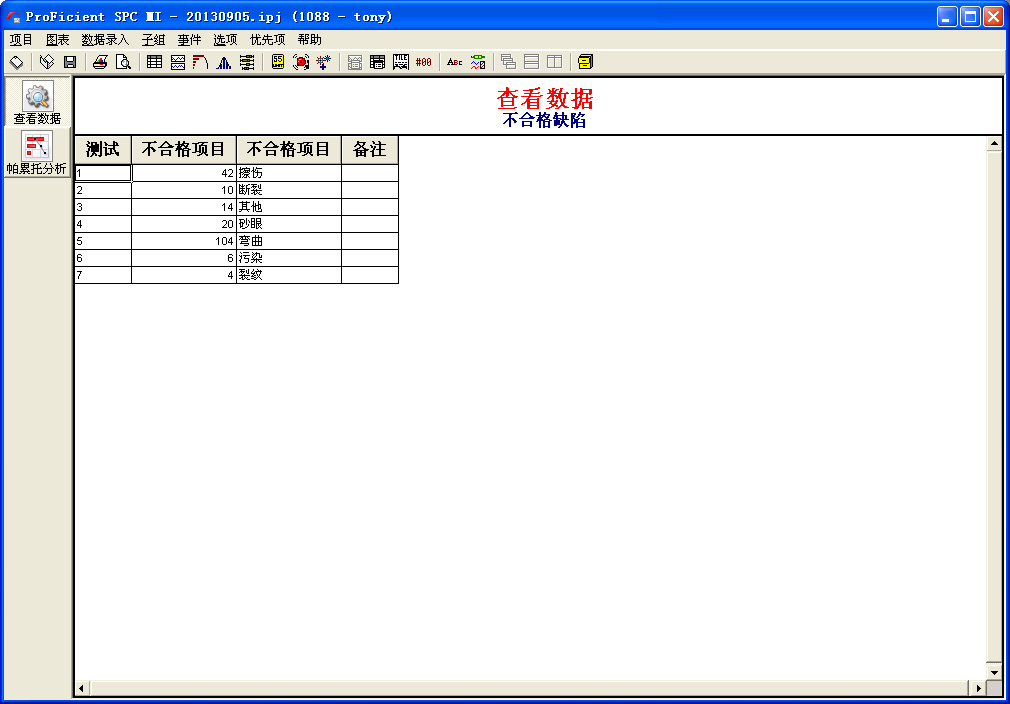Click the red alarm target icon
Viewport: 1010px width, 704px height.
(x=301, y=62)
